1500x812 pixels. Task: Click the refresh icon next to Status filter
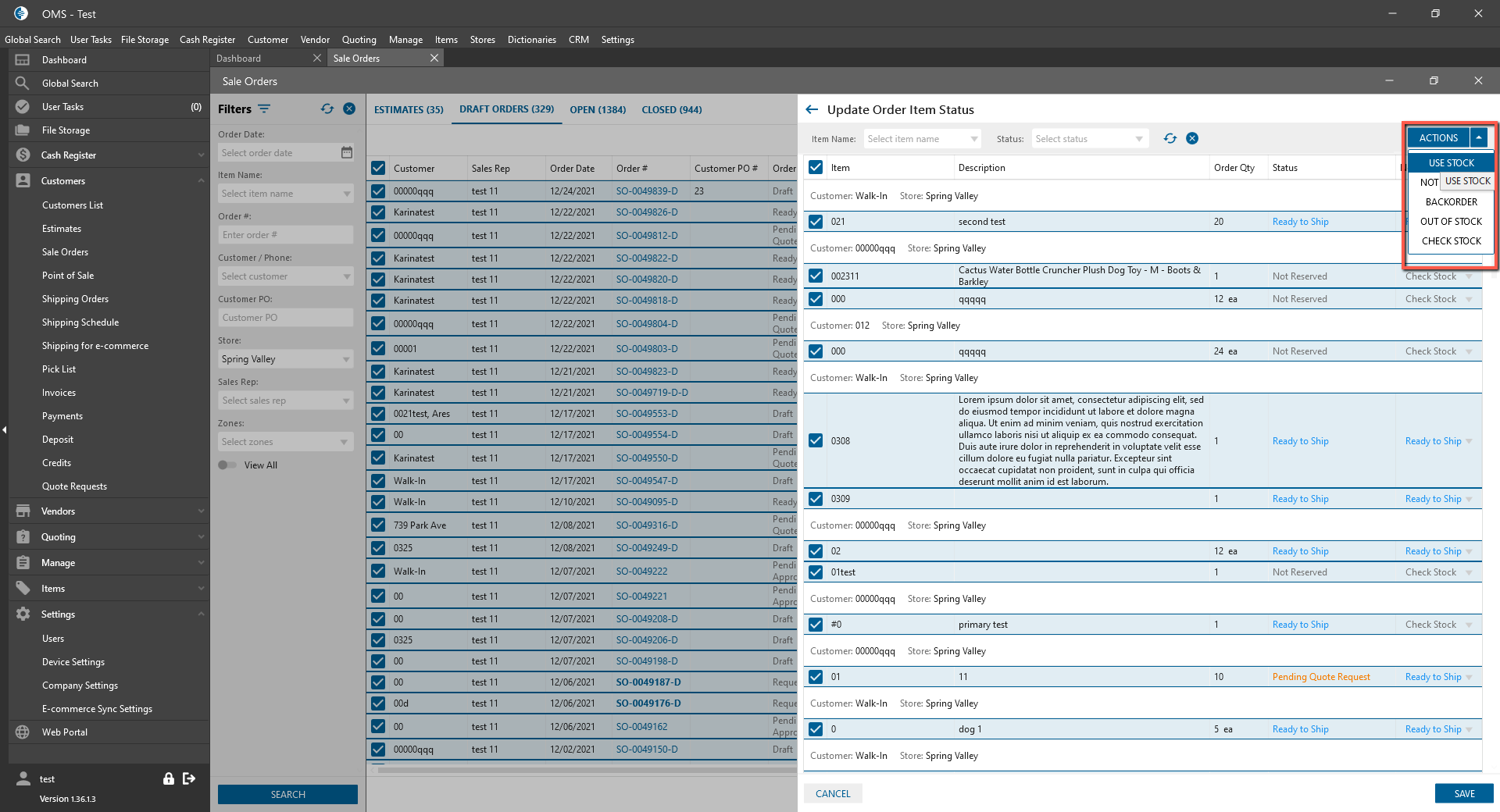coord(1170,139)
